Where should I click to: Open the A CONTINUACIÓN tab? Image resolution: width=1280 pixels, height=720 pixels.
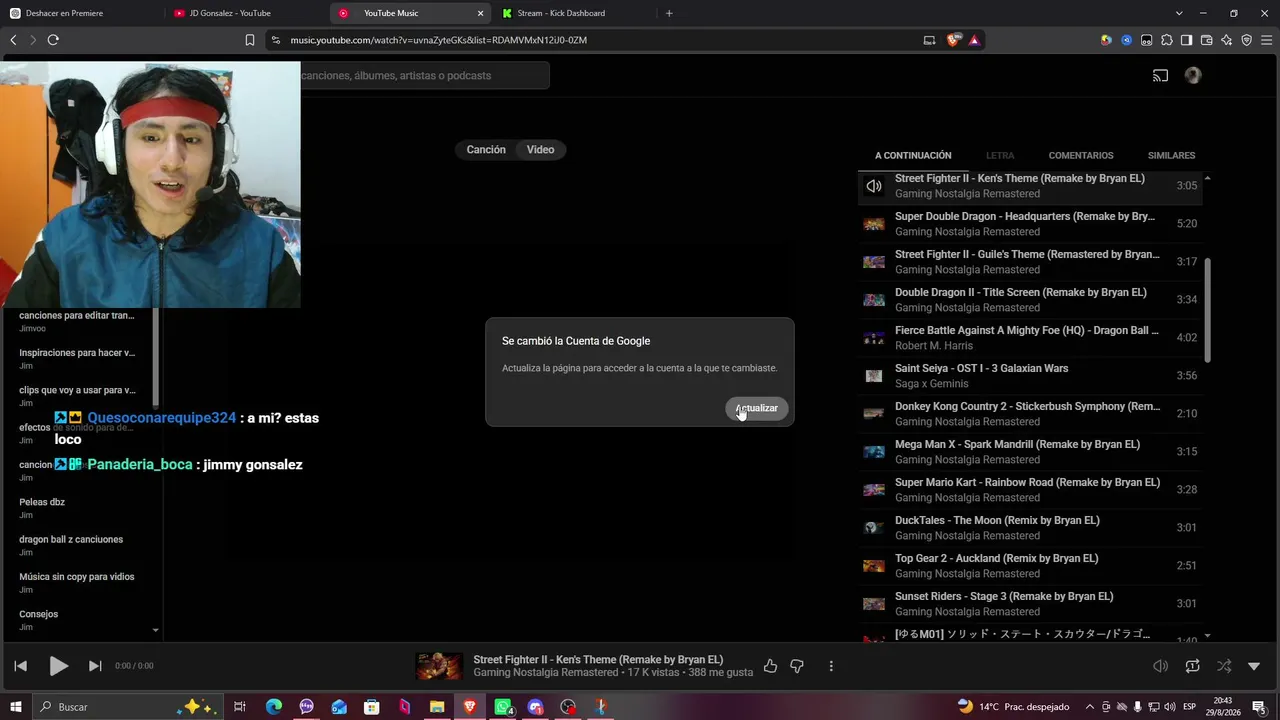(913, 156)
